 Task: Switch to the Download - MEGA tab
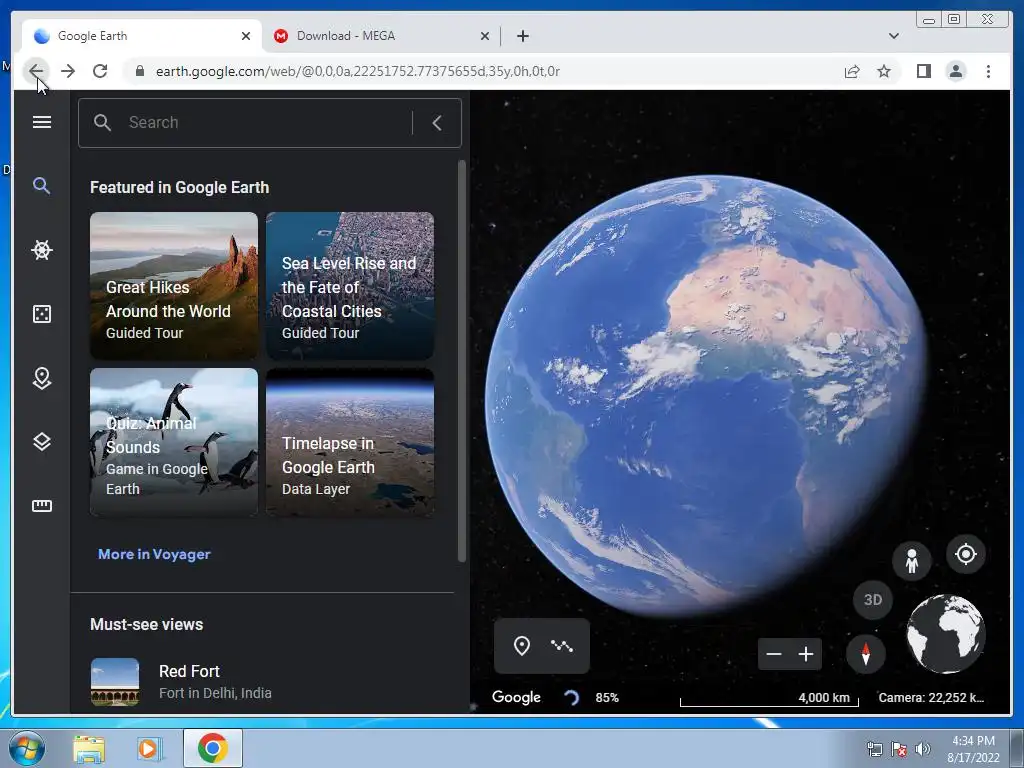(x=382, y=36)
